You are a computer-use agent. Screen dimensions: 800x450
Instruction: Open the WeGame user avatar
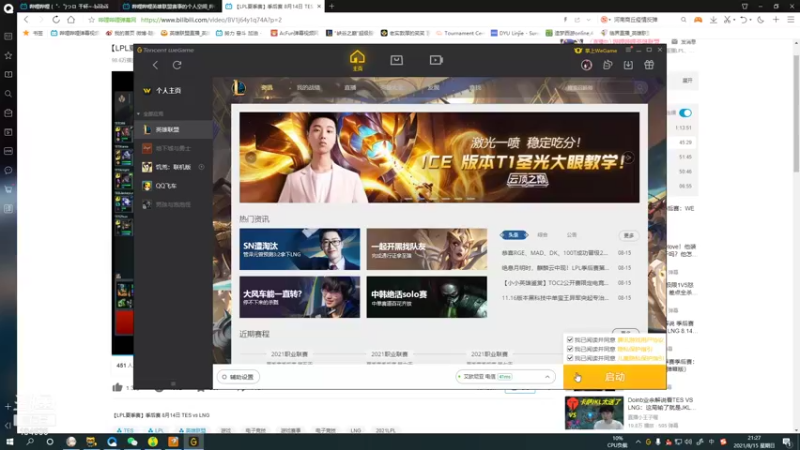(x=586, y=65)
